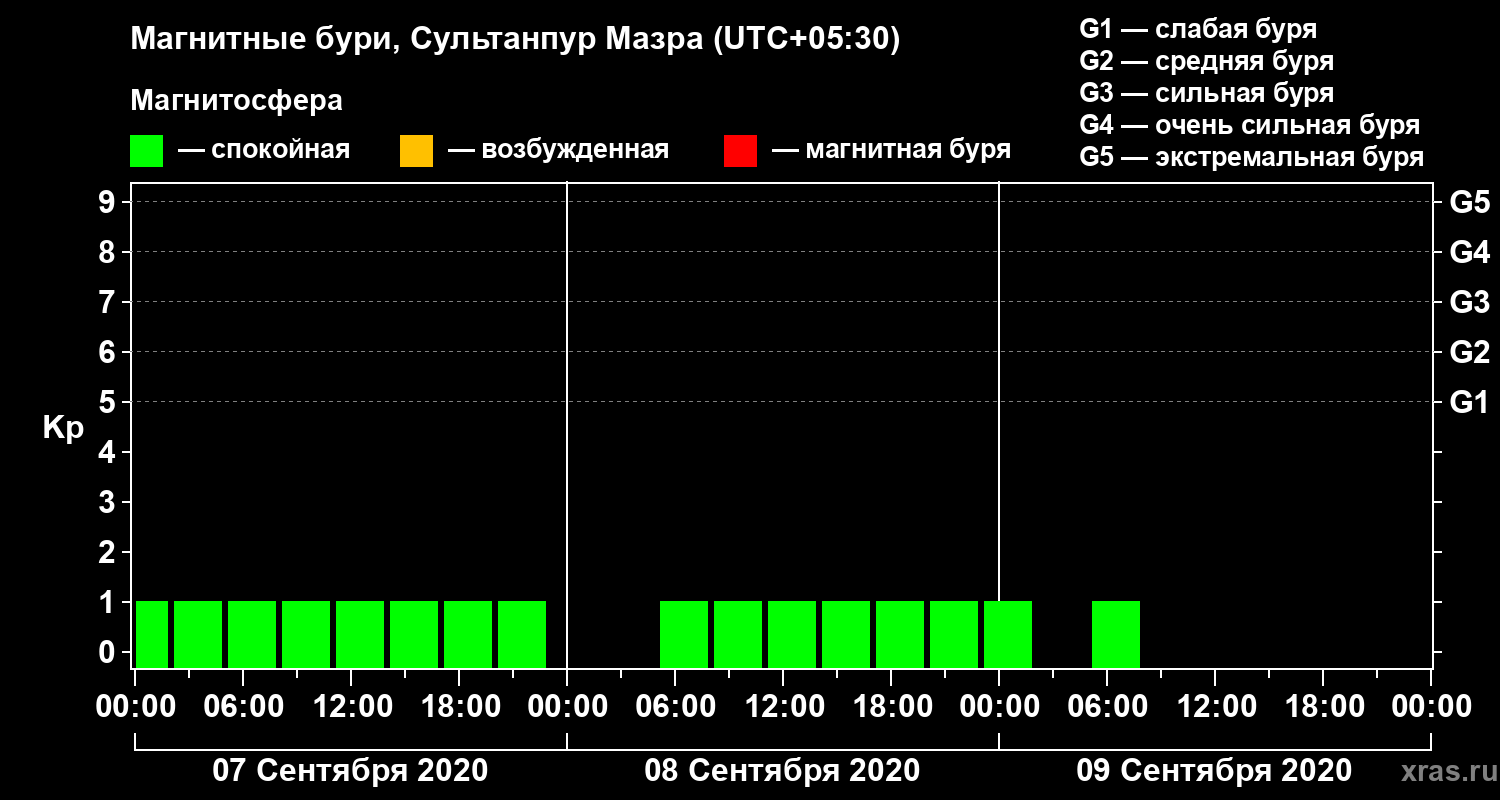1500x800 pixels.
Task: Click the G1 label on the right axis
Action: click(1469, 402)
